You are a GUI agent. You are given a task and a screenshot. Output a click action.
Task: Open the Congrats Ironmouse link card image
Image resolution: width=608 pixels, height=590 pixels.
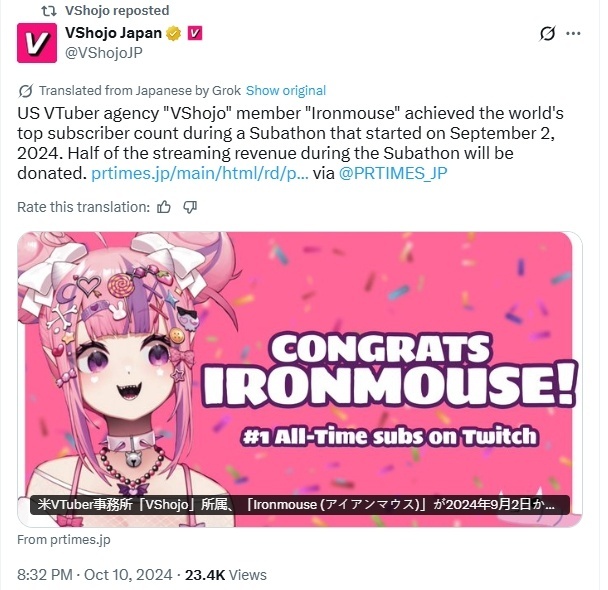[299, 379]
